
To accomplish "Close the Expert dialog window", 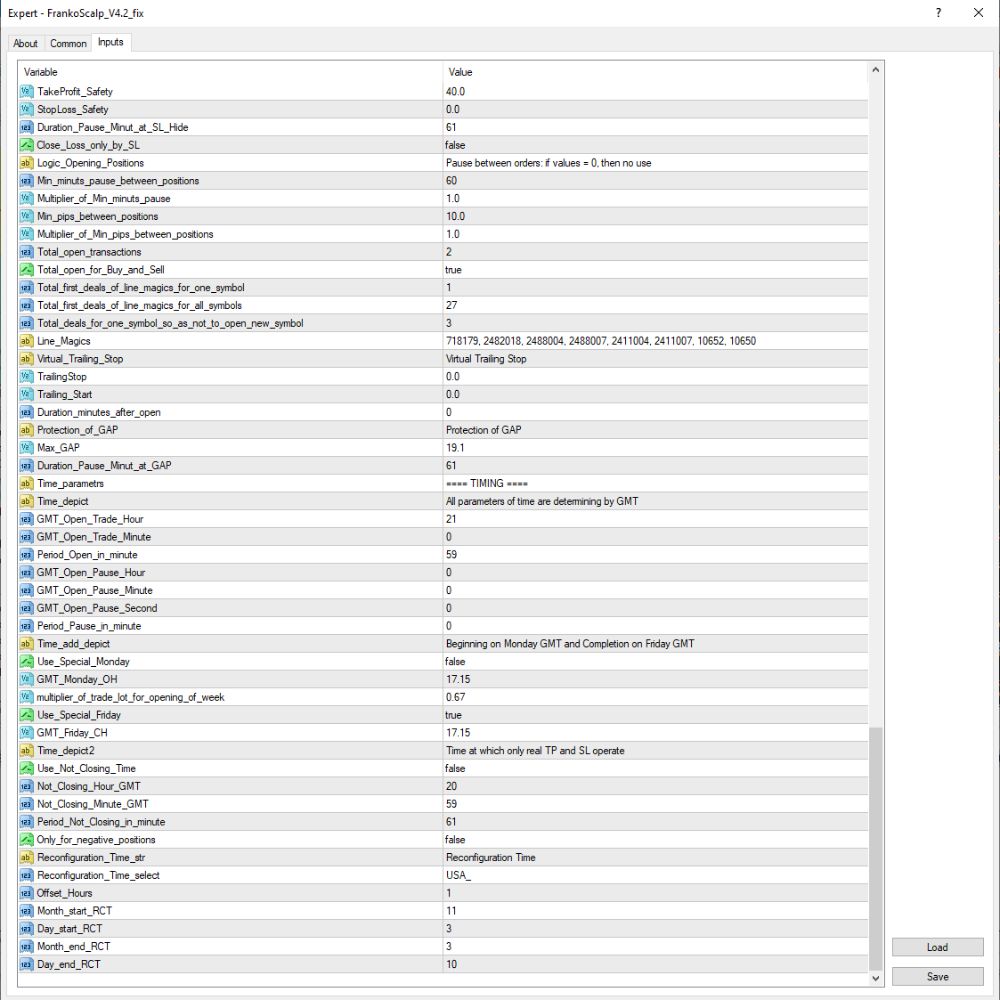I will point(978,13).
